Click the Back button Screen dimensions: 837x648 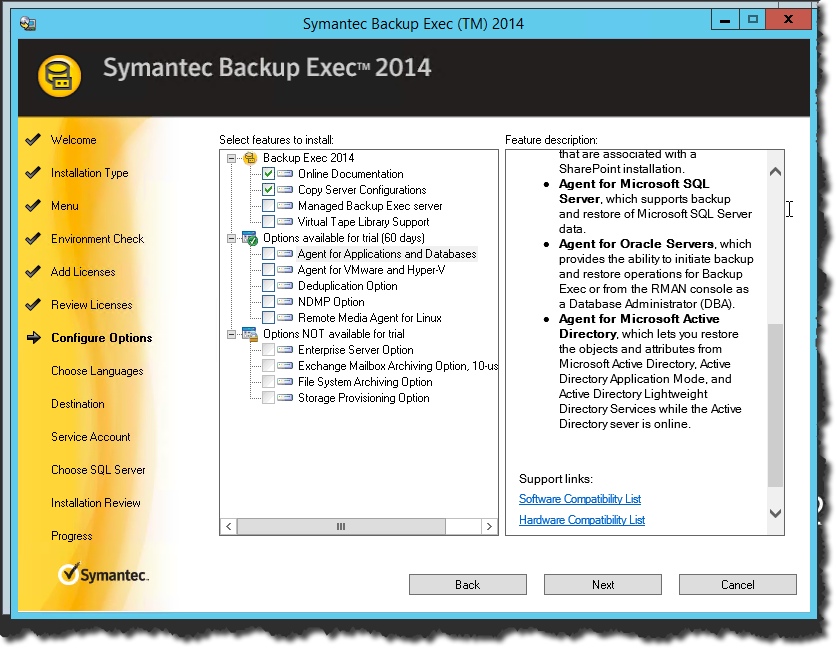point(468,584)
